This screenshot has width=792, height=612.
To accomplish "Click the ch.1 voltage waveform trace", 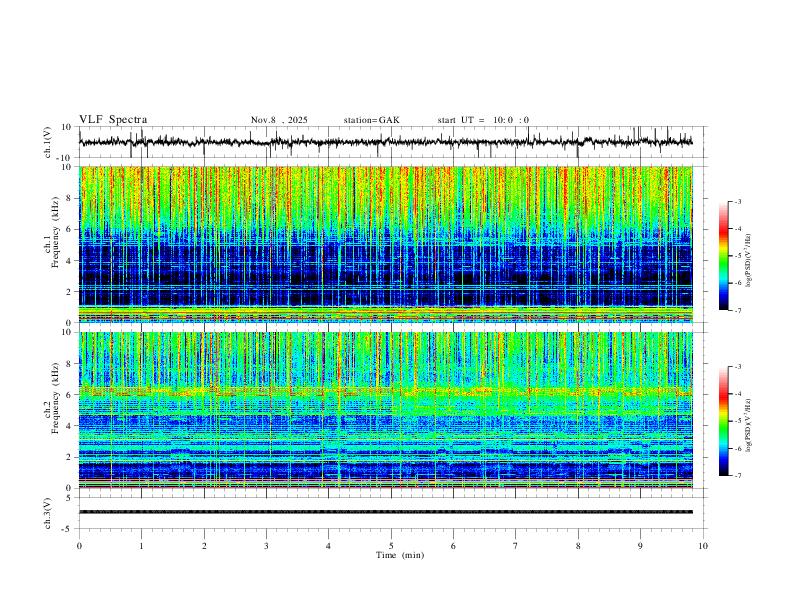I will pos(386,142).
